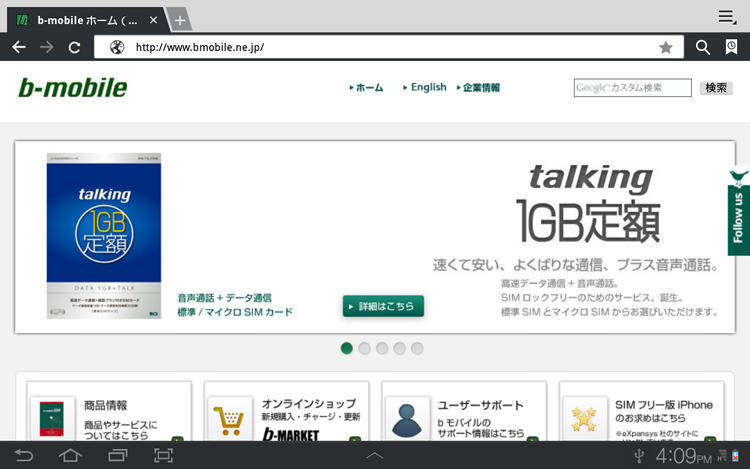Select second carousel dot
The image size is (750, 469).
point(364,349)
